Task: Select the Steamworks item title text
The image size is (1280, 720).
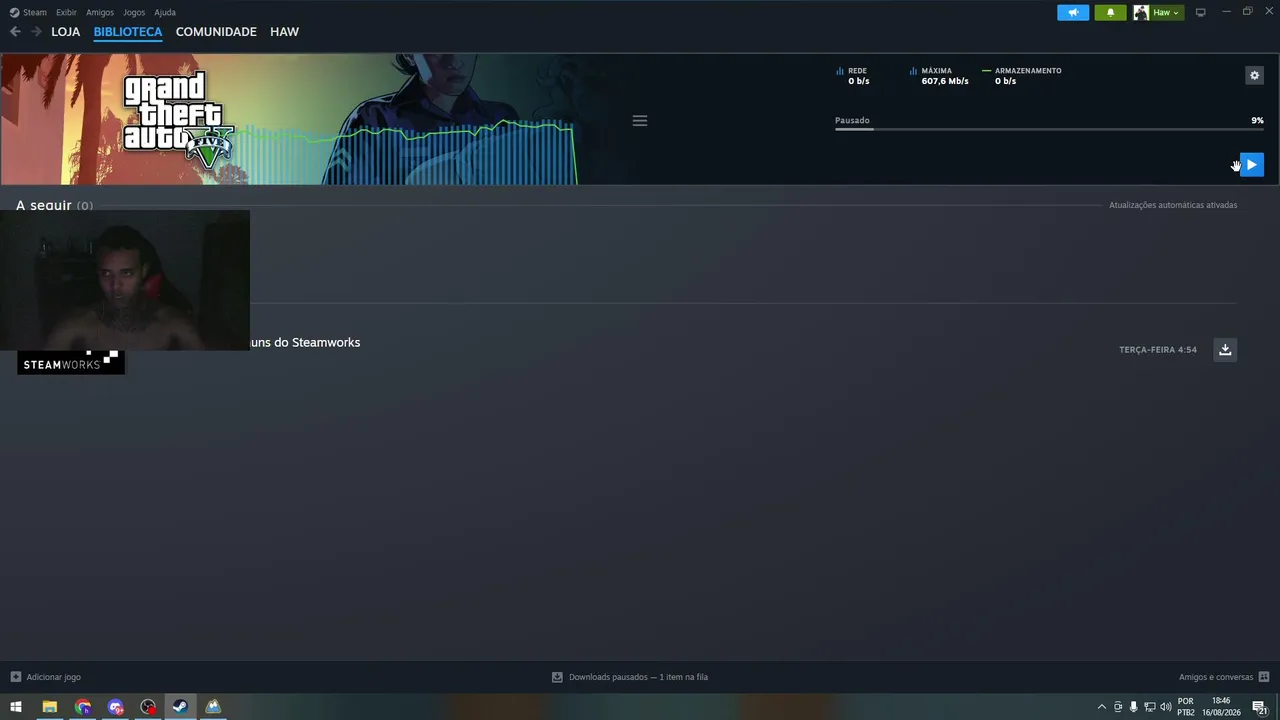Action: [305, 342]
